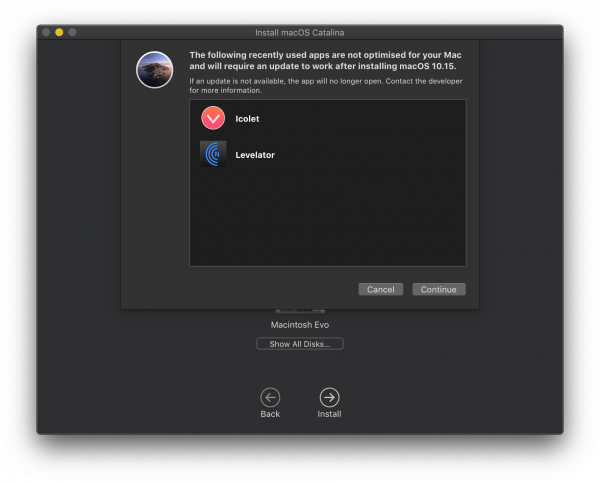Viewport: 600px width, 483px height.
Task: Select the Icolet list row text
Action: point(247,119)
